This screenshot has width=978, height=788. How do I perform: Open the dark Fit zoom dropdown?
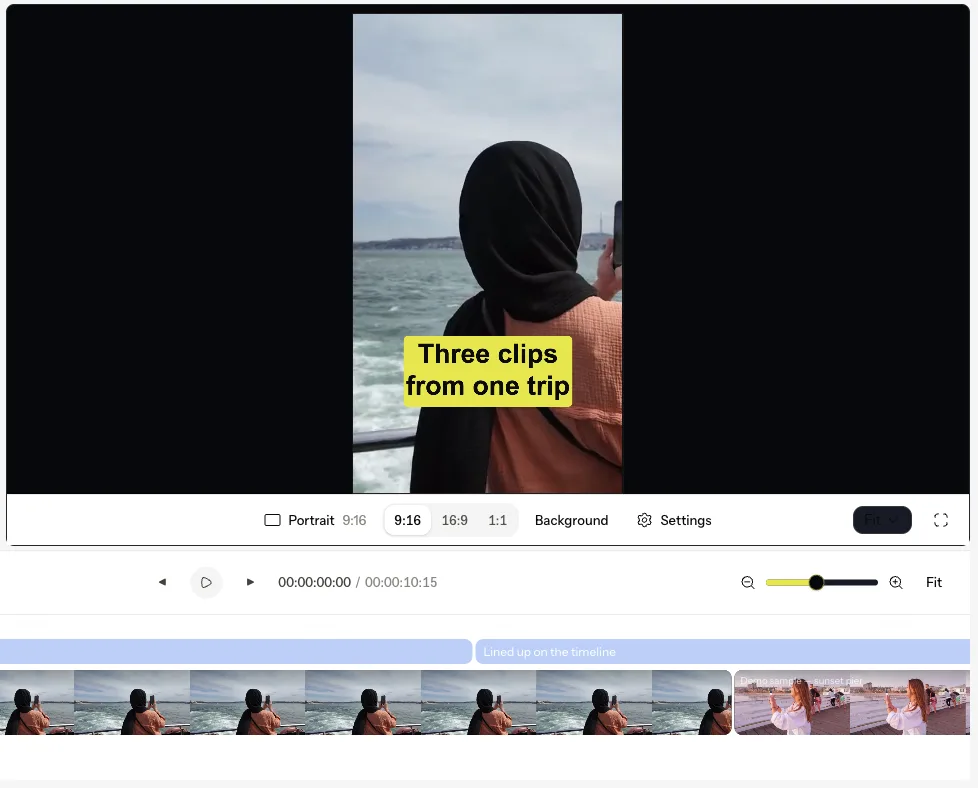[882, 520]
